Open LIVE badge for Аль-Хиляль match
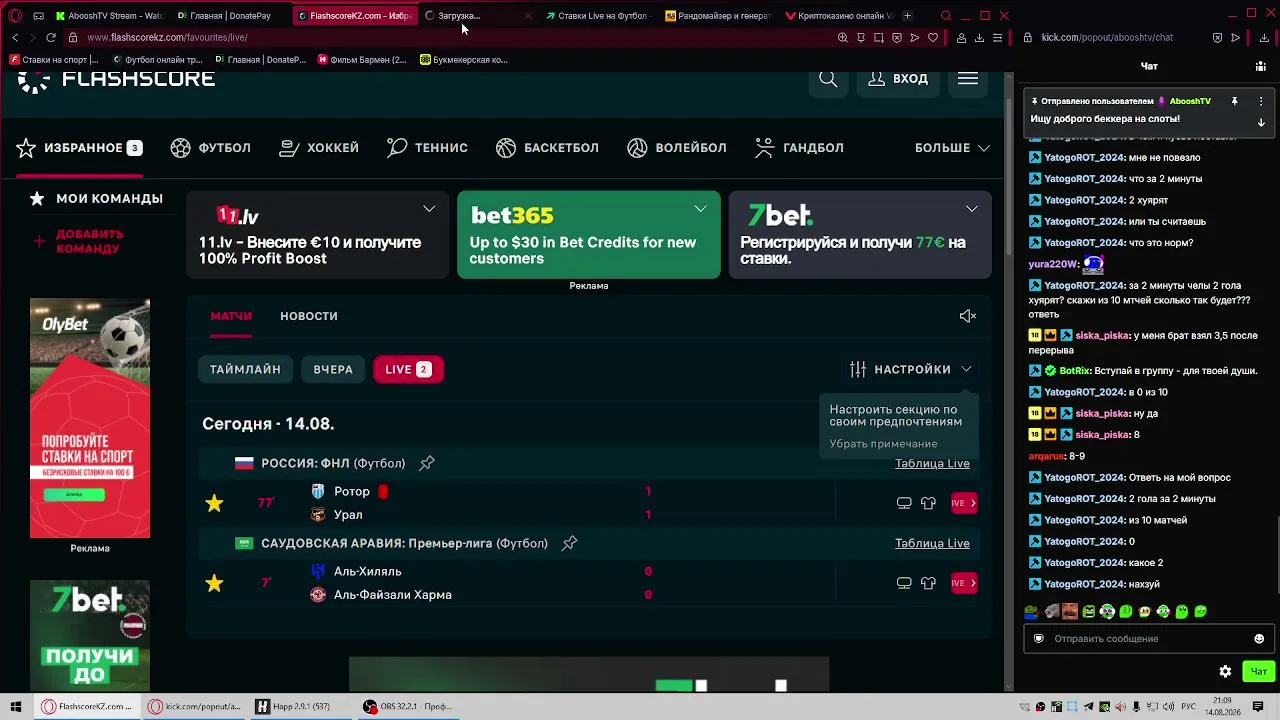The height and width of the screenshot is (720, 1280). click(x=963, y=583)
